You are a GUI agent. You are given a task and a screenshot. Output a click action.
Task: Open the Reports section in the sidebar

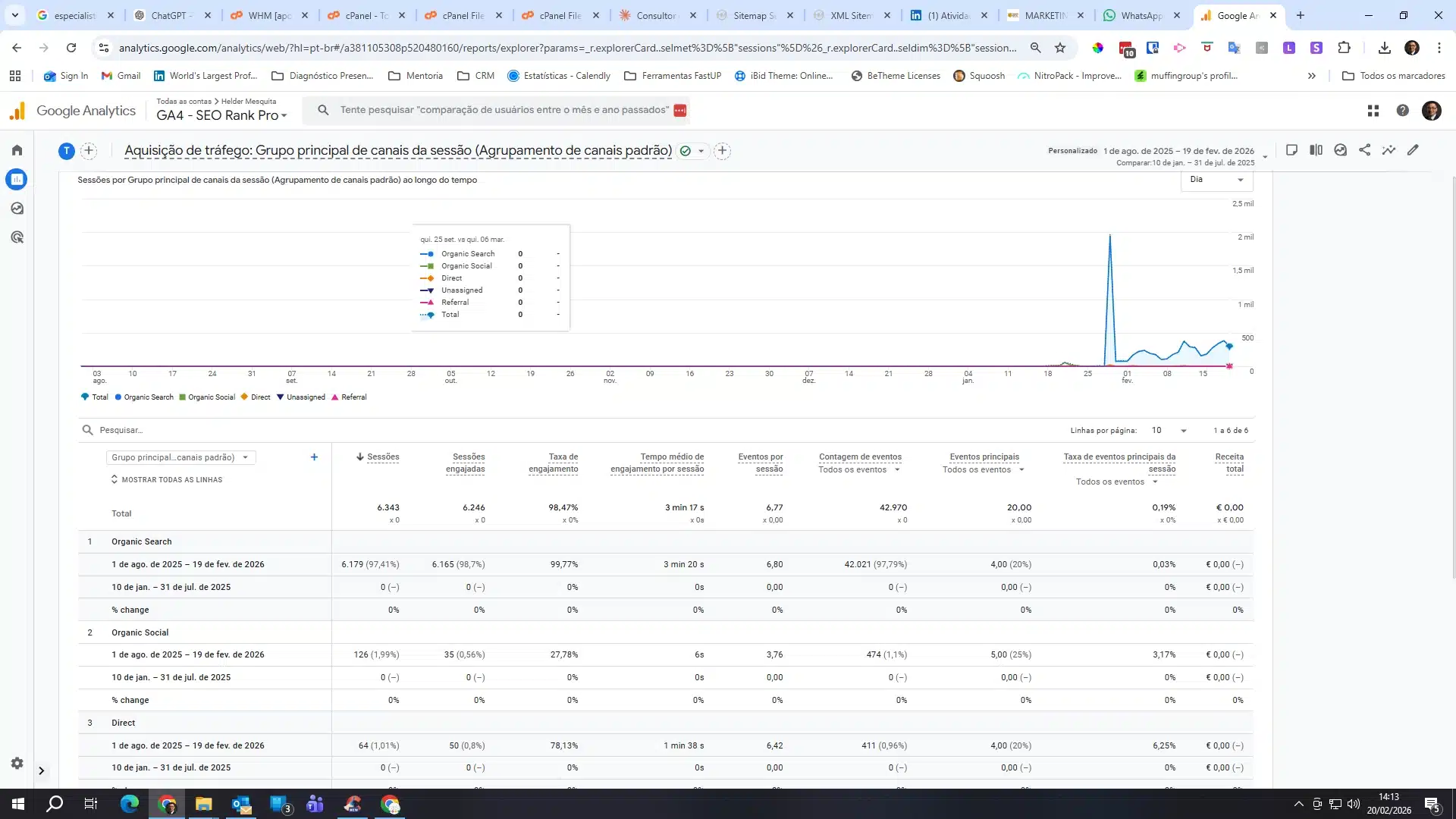17,180
